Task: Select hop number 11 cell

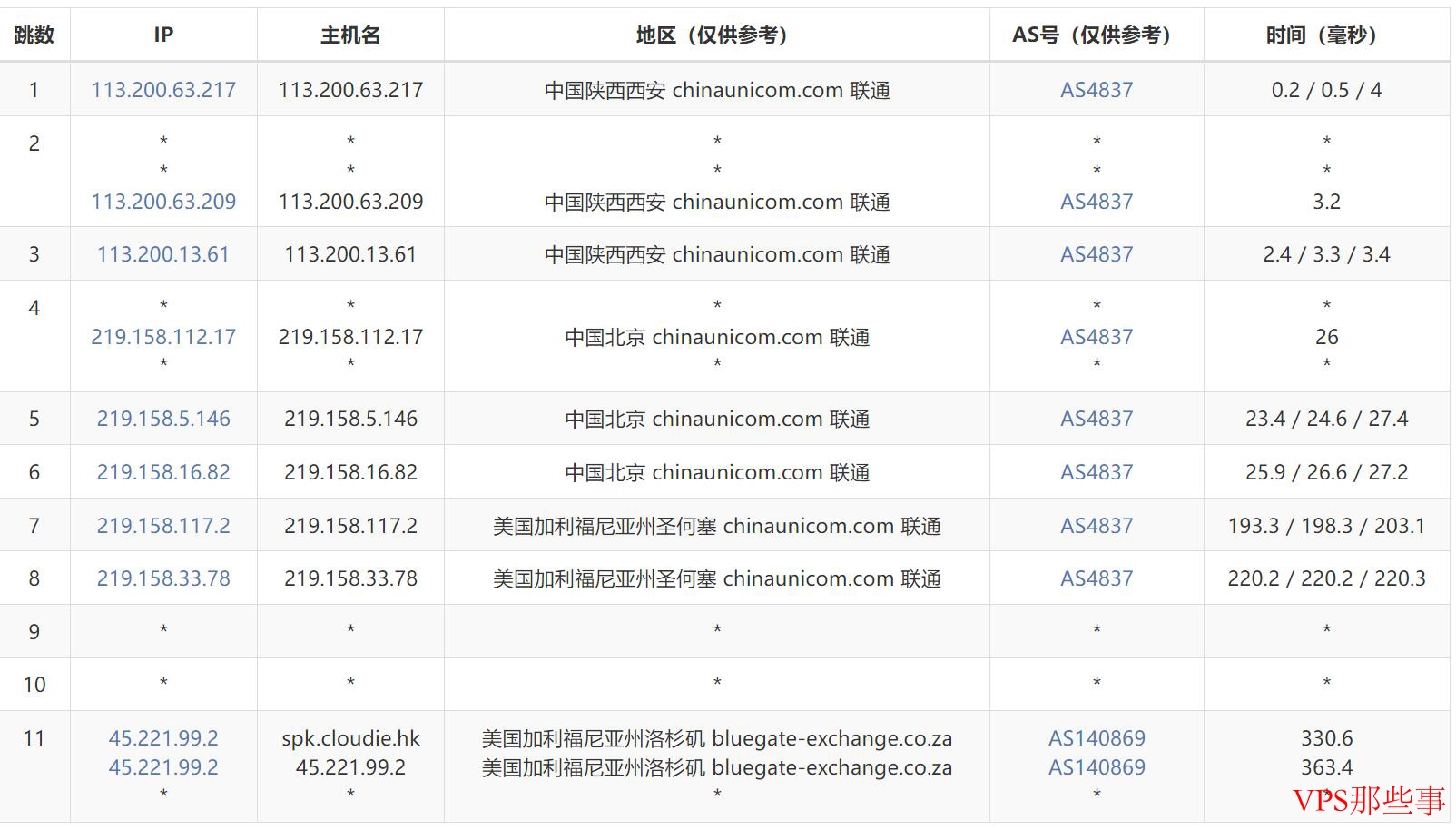Action: click(x=34, y=766)
